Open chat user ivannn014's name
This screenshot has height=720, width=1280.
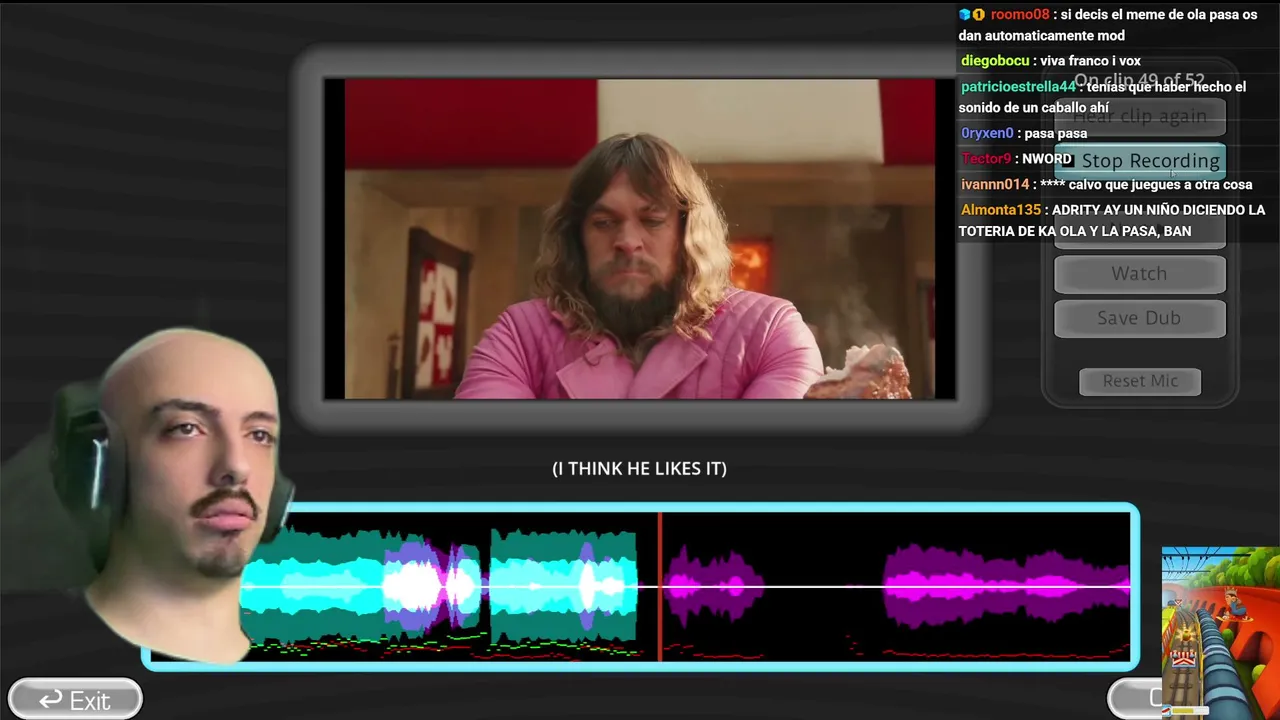pos(995,185)
